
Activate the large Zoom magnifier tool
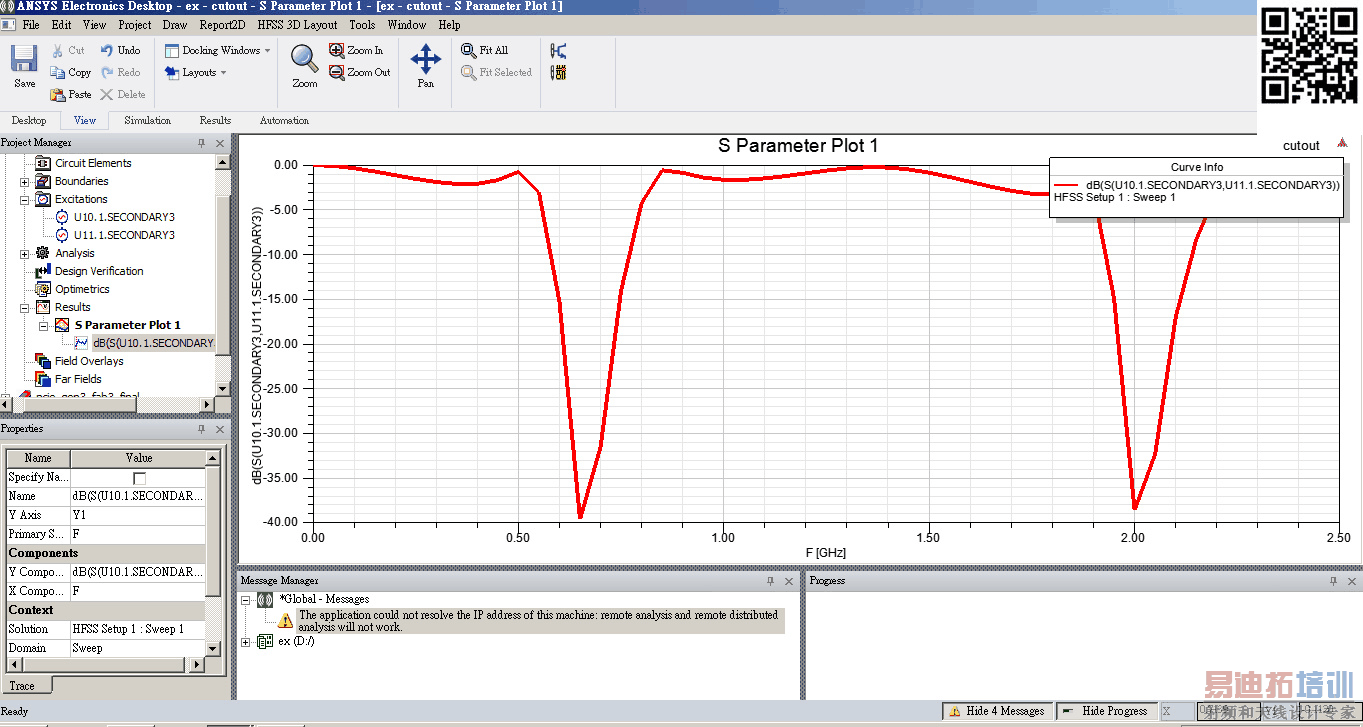click(x=305, y=59)
